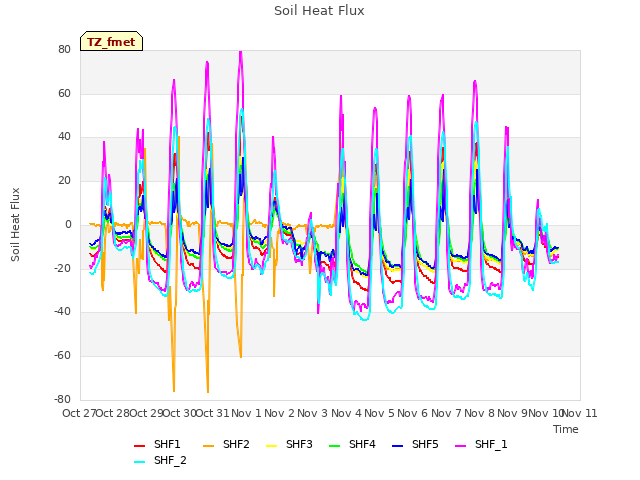
Task: Click the -60 y-axis tick label
Action: pyautogui.click(x=62, y=356)
